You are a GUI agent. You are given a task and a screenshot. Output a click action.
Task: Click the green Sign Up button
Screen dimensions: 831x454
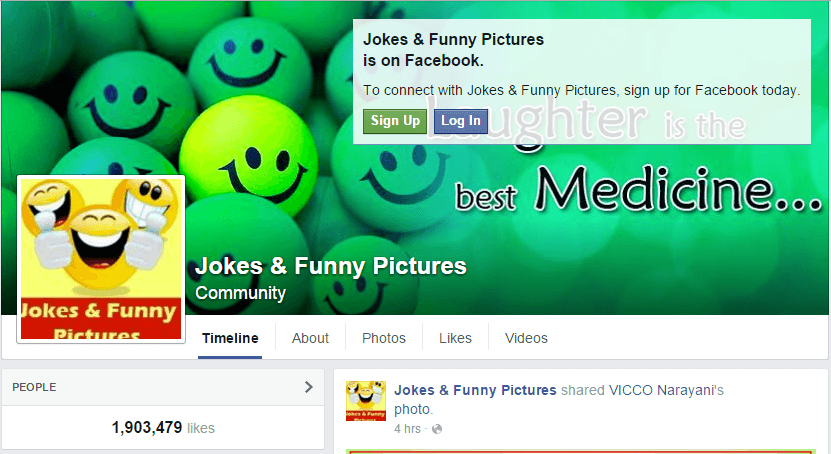click(x=395, y=121)
